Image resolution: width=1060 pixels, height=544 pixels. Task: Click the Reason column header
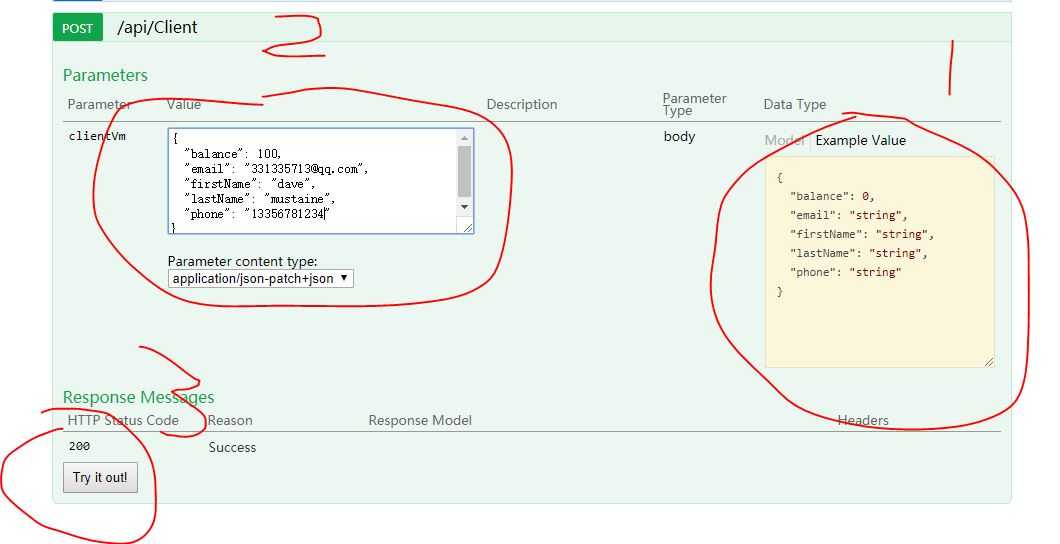(x=230, y=420)
